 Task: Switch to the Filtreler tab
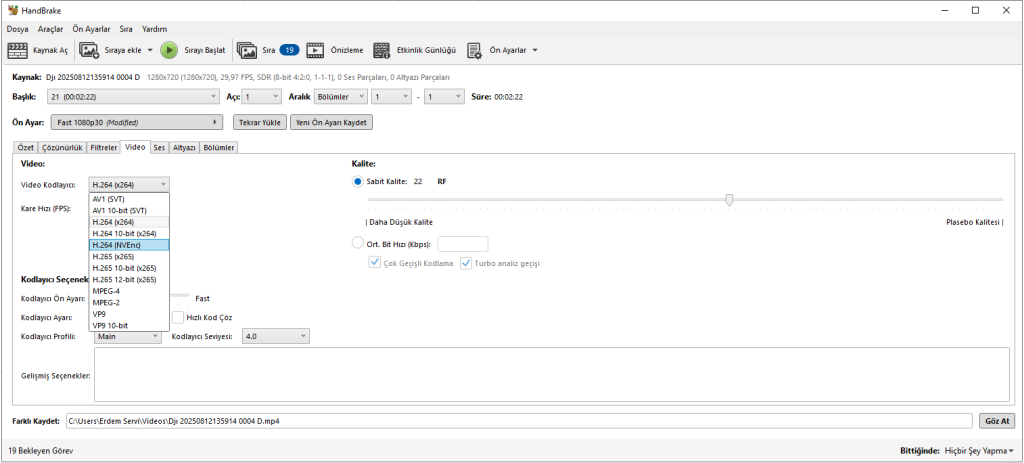(103, 148)
